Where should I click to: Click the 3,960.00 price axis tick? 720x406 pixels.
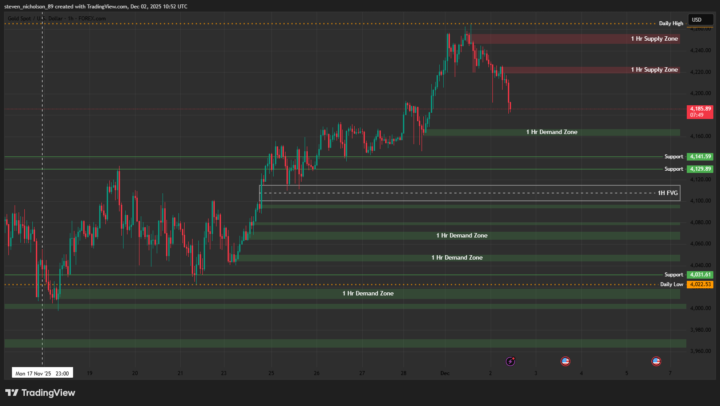(700, 351)
